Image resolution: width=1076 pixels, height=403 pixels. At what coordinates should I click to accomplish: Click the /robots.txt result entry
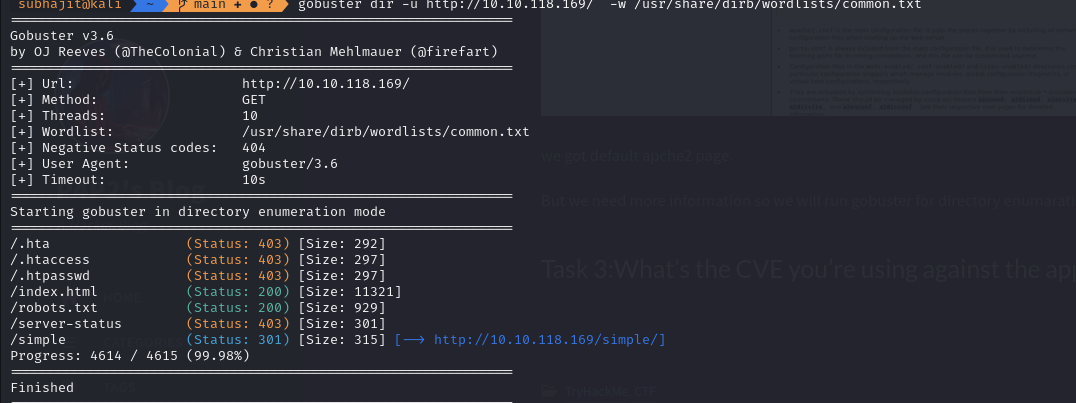54,308
